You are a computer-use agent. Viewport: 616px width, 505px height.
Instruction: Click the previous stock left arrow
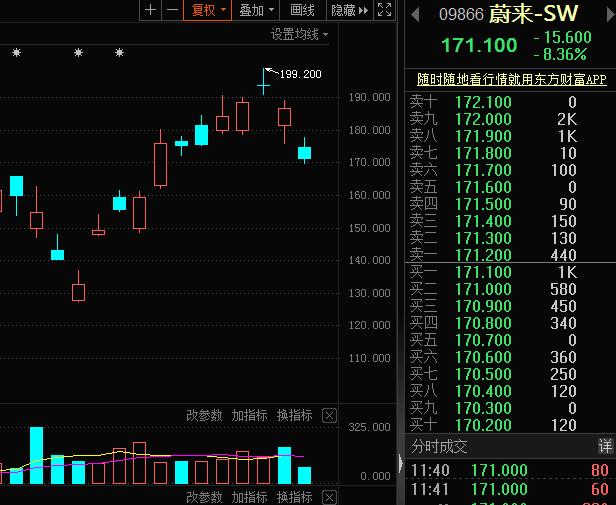(x=415, y=15)
